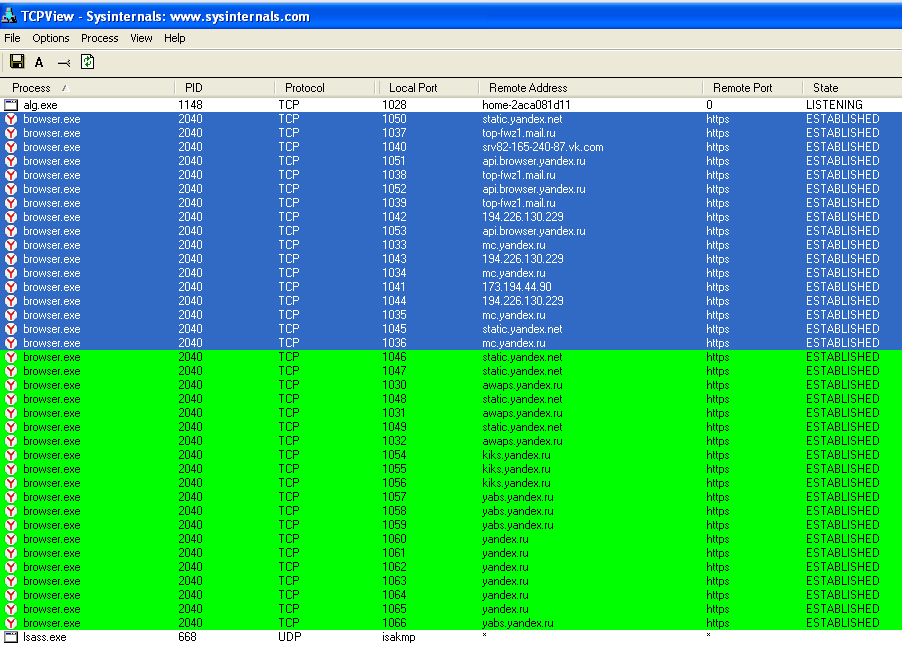Click the lsass.exe process icon
The width and height of the screenshot is (902, 645).
pyautogui.click(x=11, y=637)
